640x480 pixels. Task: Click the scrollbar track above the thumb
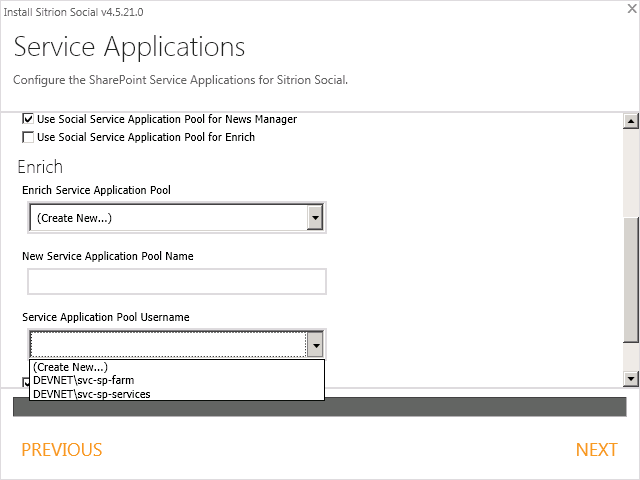(631, 170)
